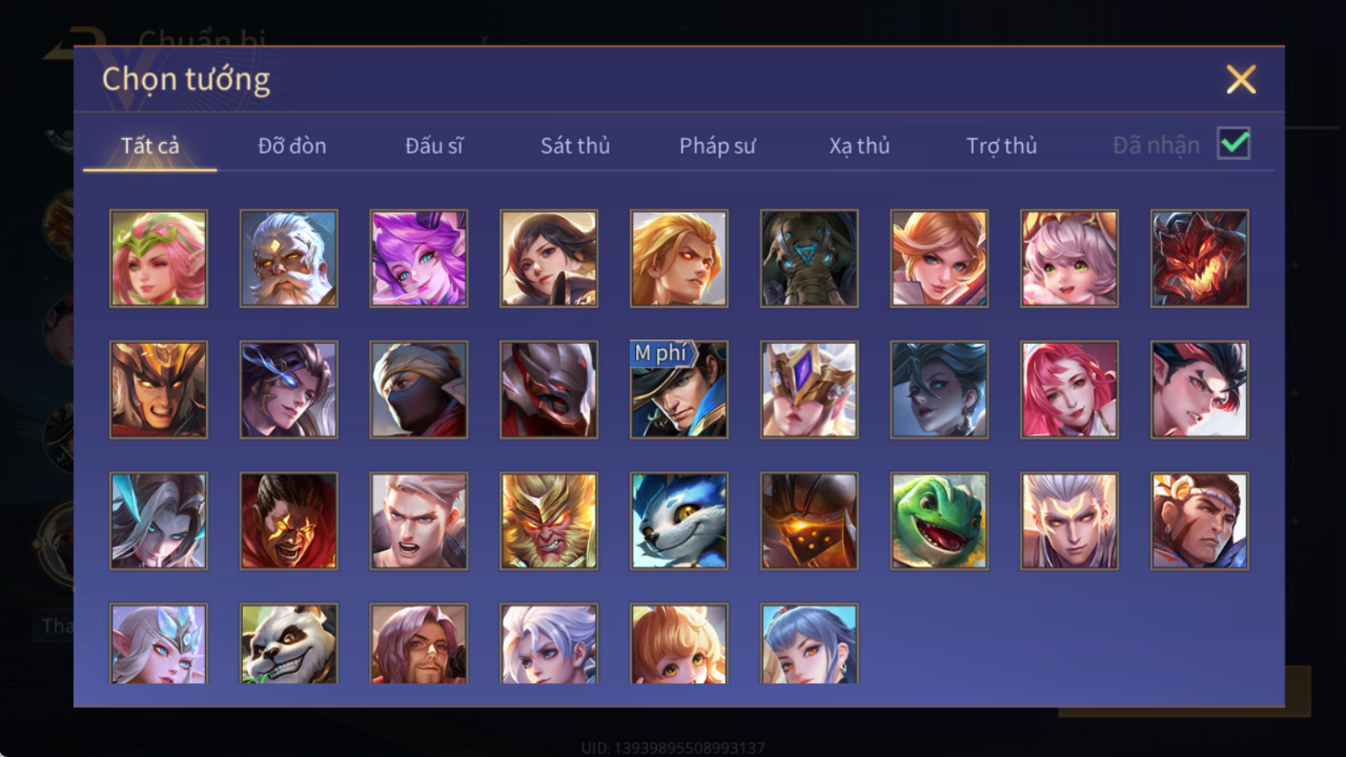The height and width of the screenshot is (757, 1346).
Task: Select the elephant-masked dark hero portrait
Action: pyautogui.click(x=809, y=258)
